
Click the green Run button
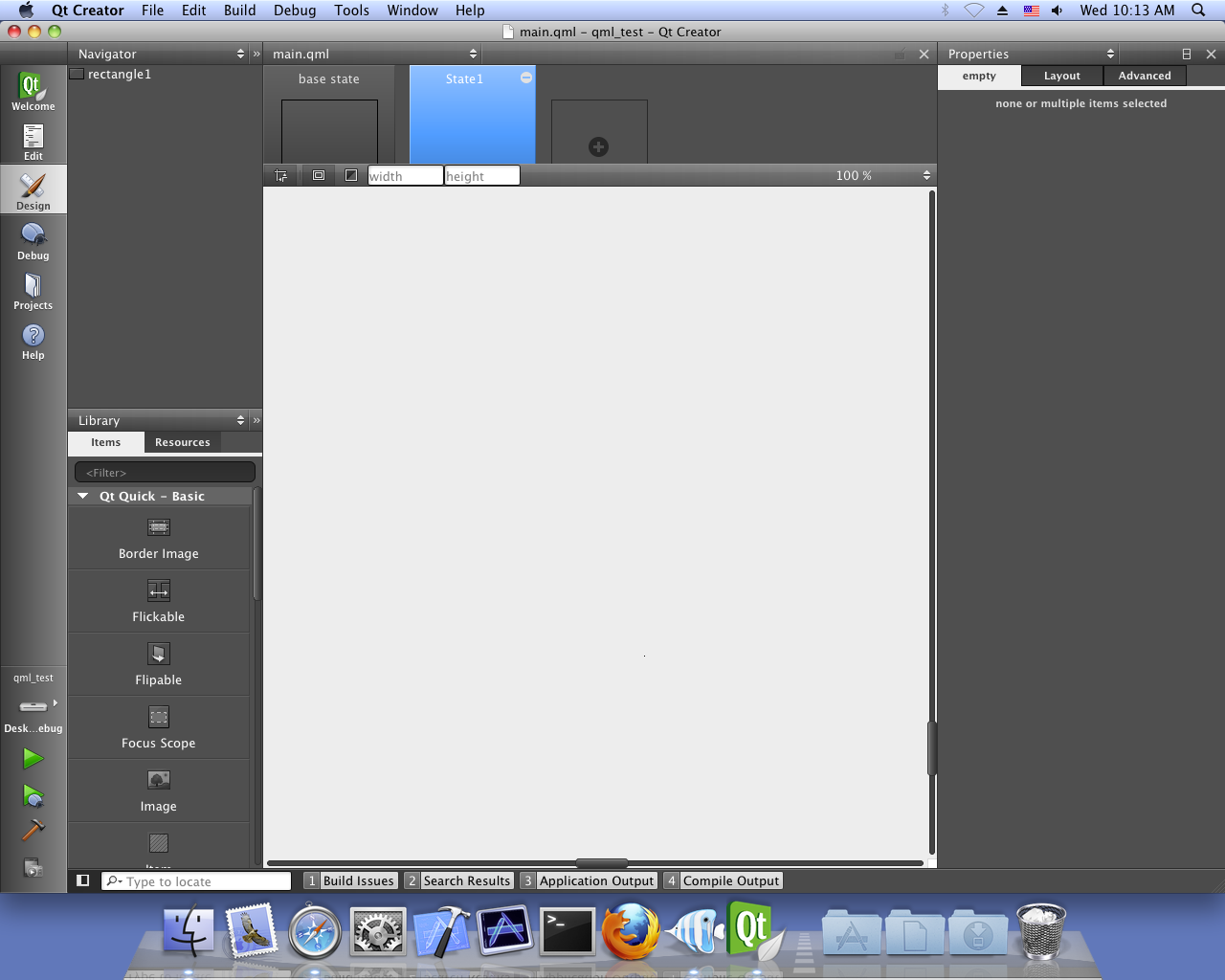click(33, 759)
